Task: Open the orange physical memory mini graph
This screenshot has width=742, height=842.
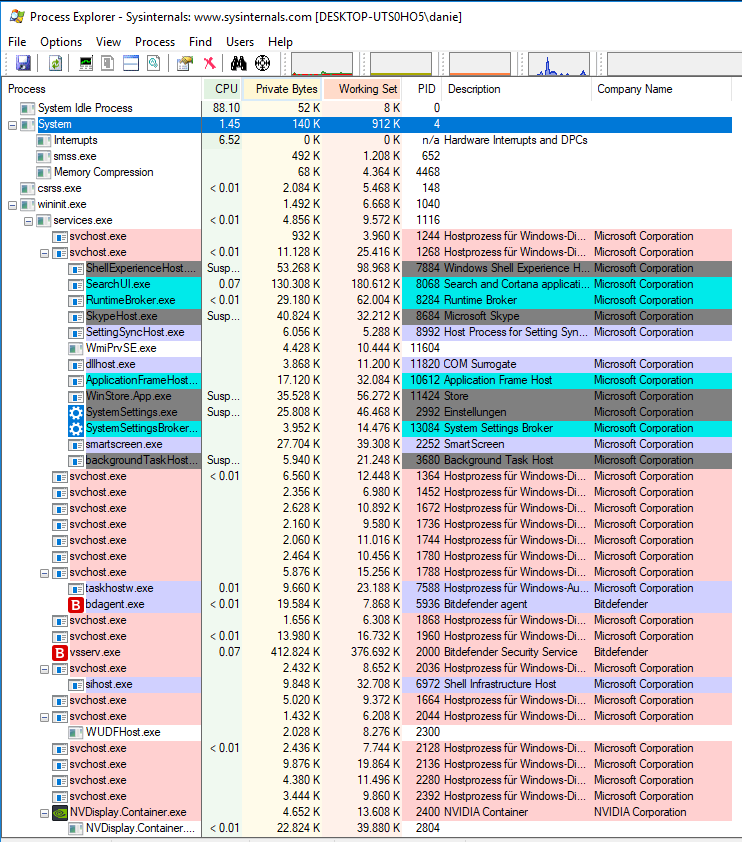Action: point(479,63)
